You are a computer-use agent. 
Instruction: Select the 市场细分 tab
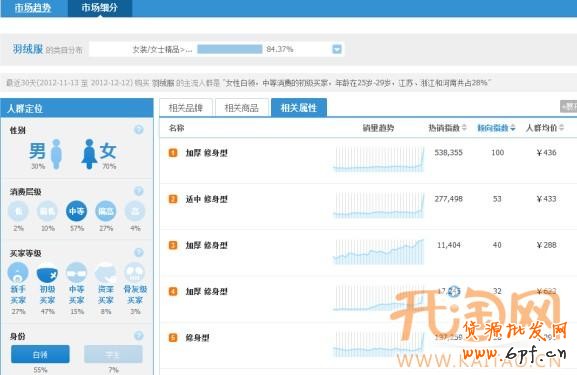point(99,8)
